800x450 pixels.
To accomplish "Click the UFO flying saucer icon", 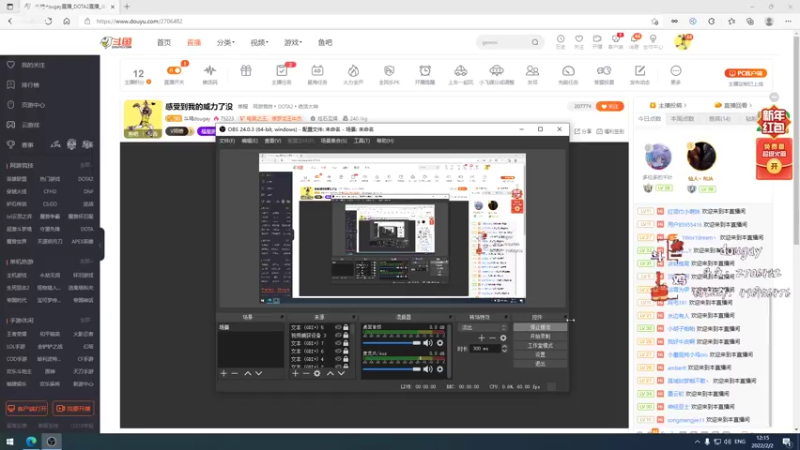I will click(496, 70).
